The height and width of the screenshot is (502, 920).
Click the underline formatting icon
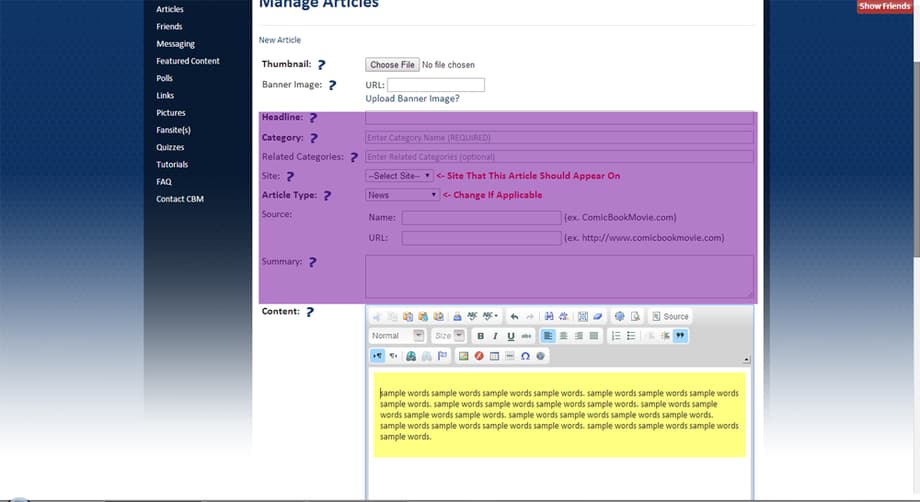pos(511,336)
